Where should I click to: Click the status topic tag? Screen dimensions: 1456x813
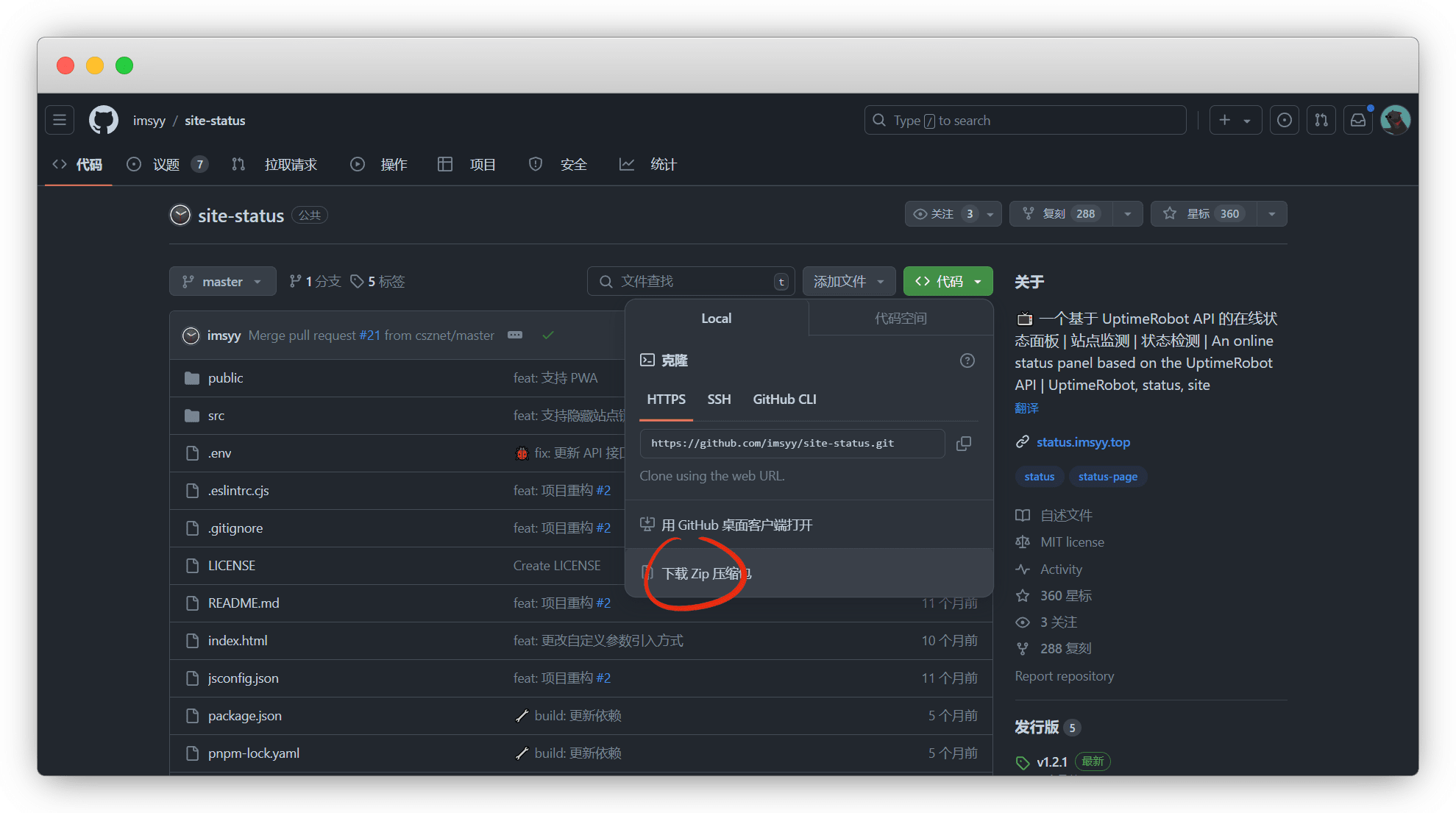point(1039,477)
